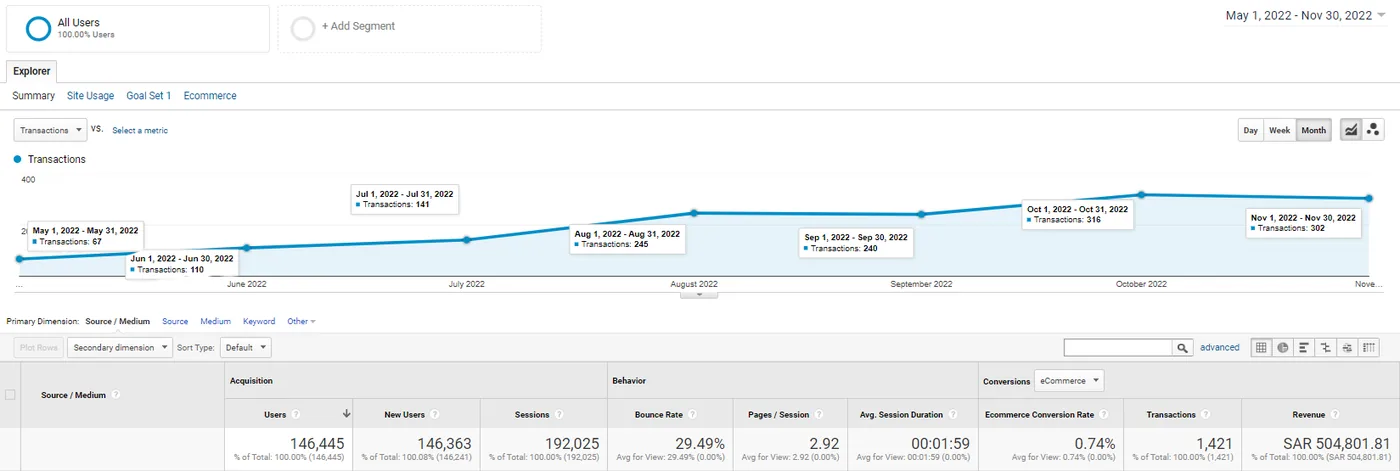Select the term cloud view icon
Viewport: 1400px width, 471px height.
click(1347, 348)
